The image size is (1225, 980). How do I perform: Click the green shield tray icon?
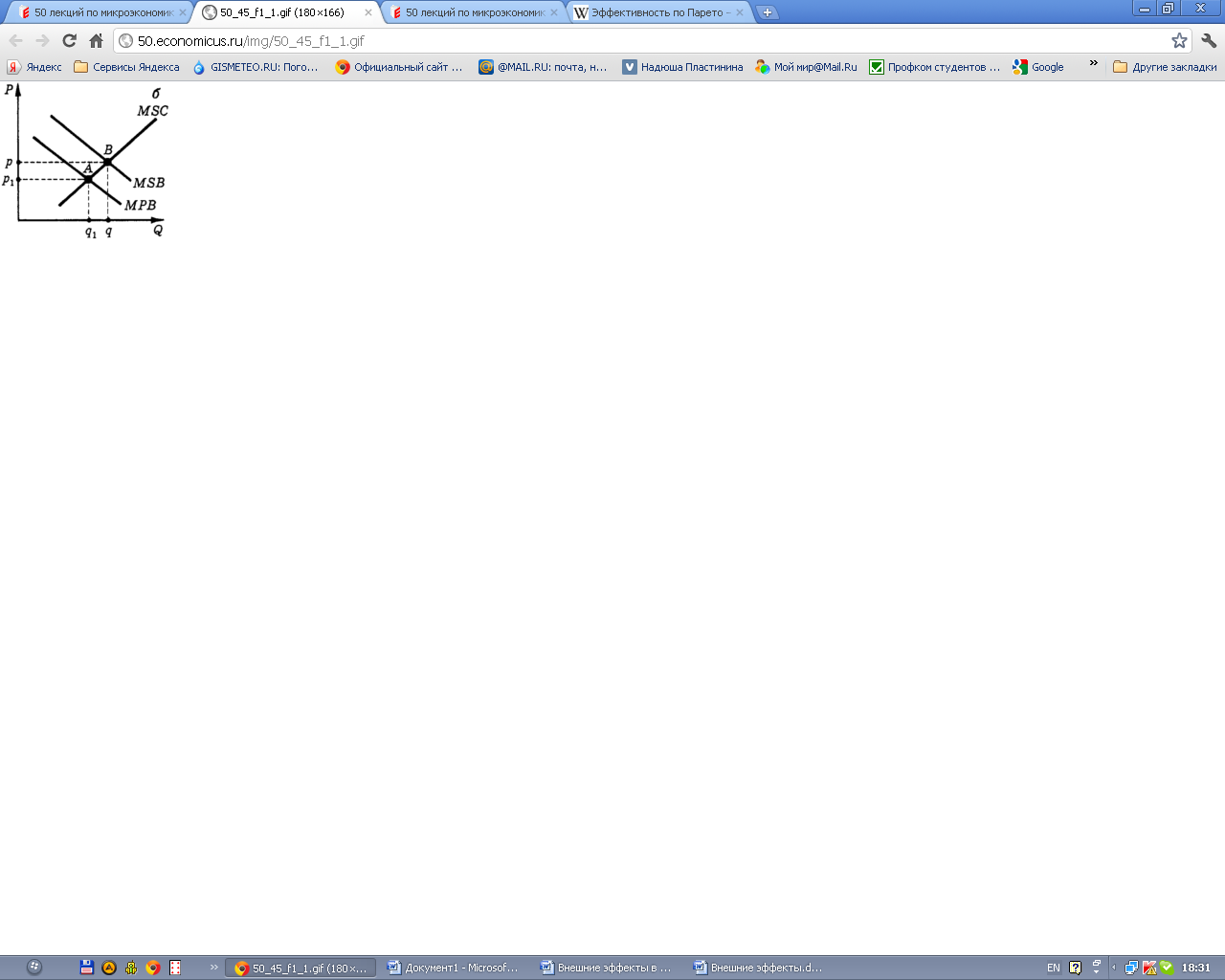click(x=1167, y=968)
